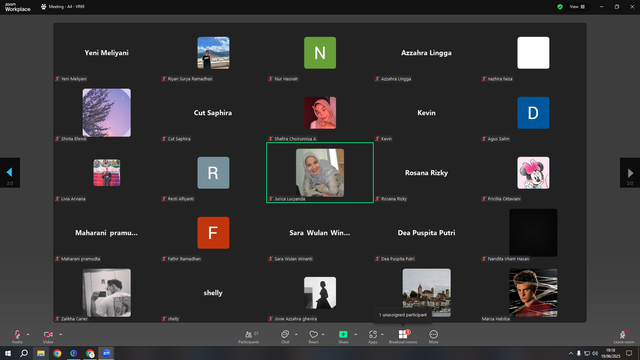Show hidden system tray icons
The width and height of the screenshot is (640, 360).
(x=571, y=353)
